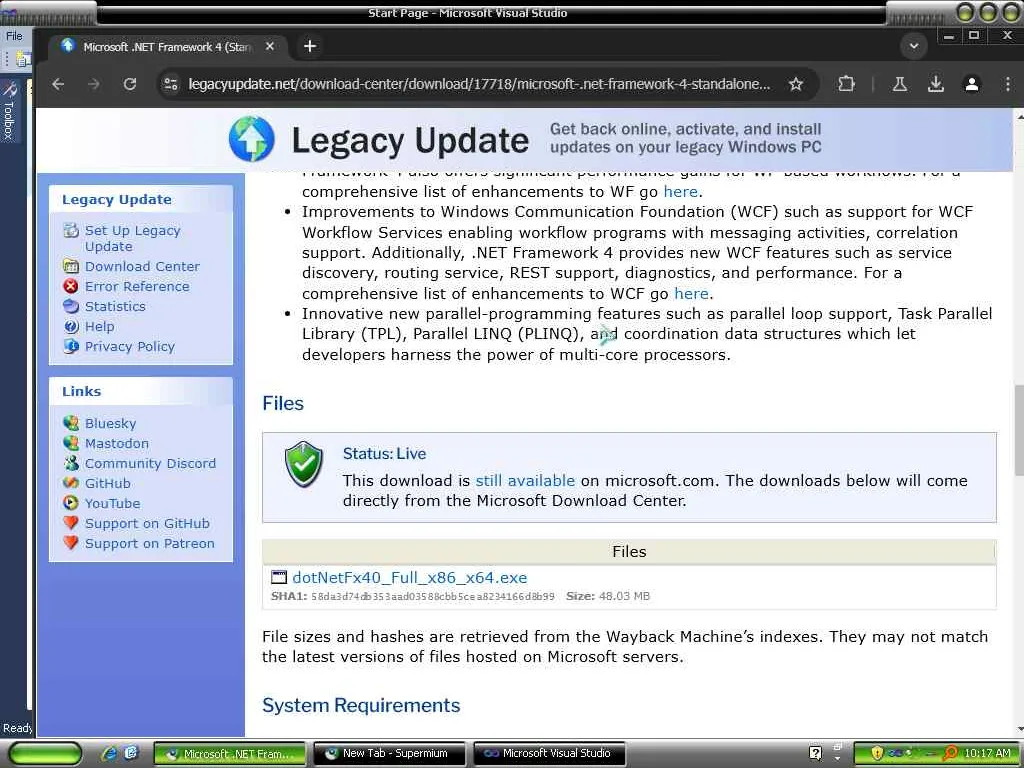Open the 'still available' link
This screenshot has height=768, width=1024.
[x=525, y=481]
